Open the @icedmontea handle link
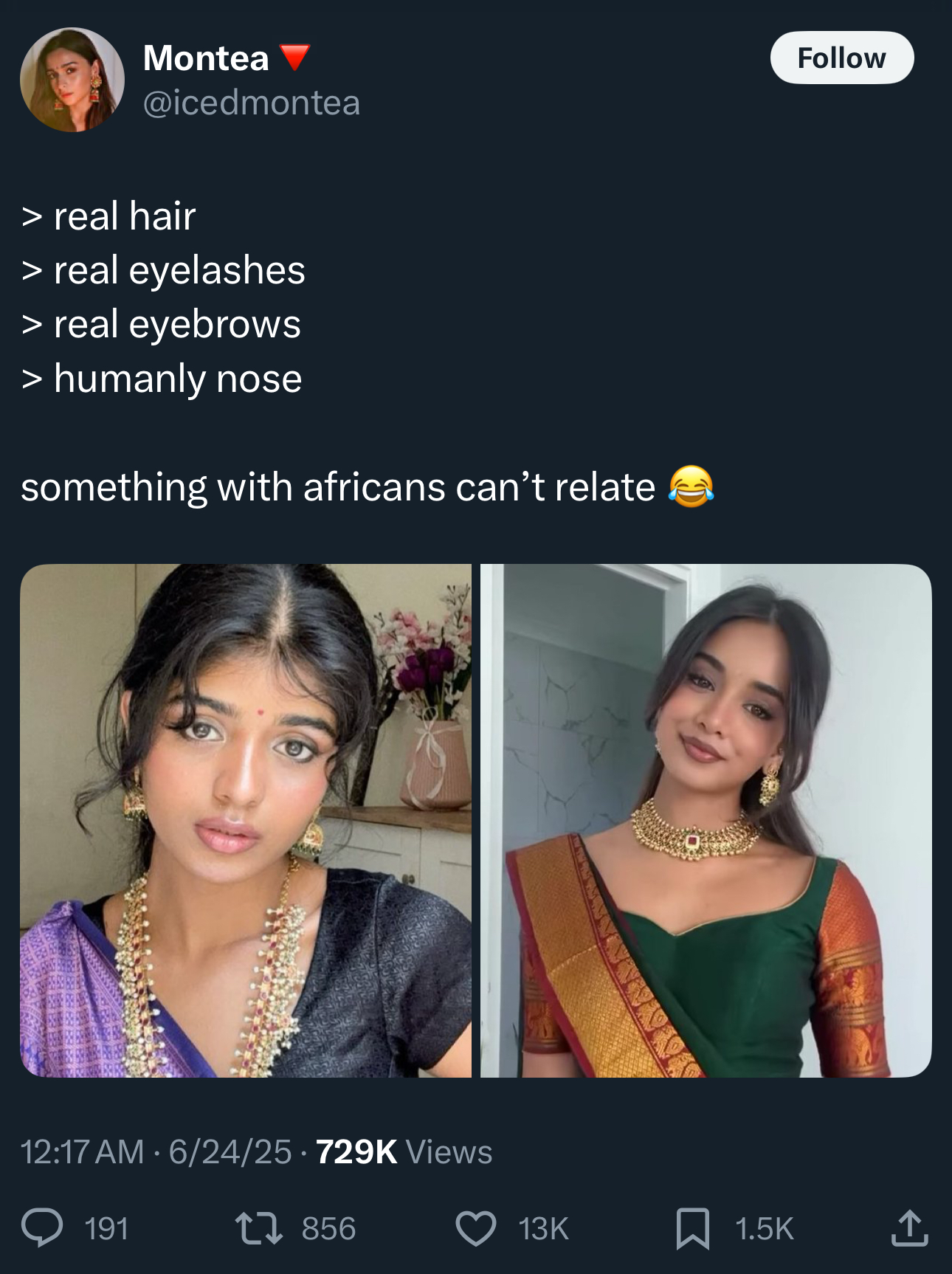 [x=252, y=102]
